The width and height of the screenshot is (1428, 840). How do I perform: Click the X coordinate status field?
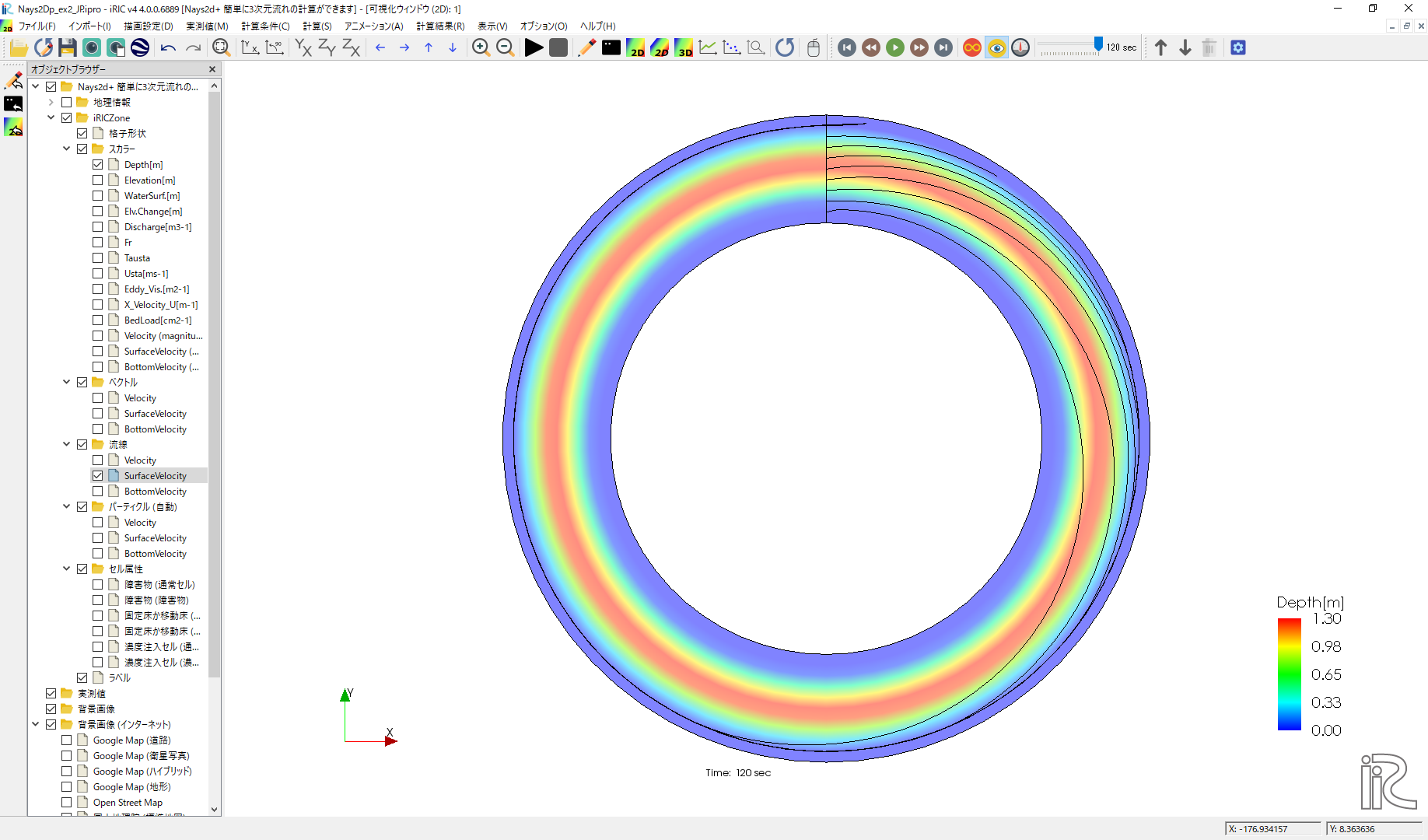tap(1273, 829)
